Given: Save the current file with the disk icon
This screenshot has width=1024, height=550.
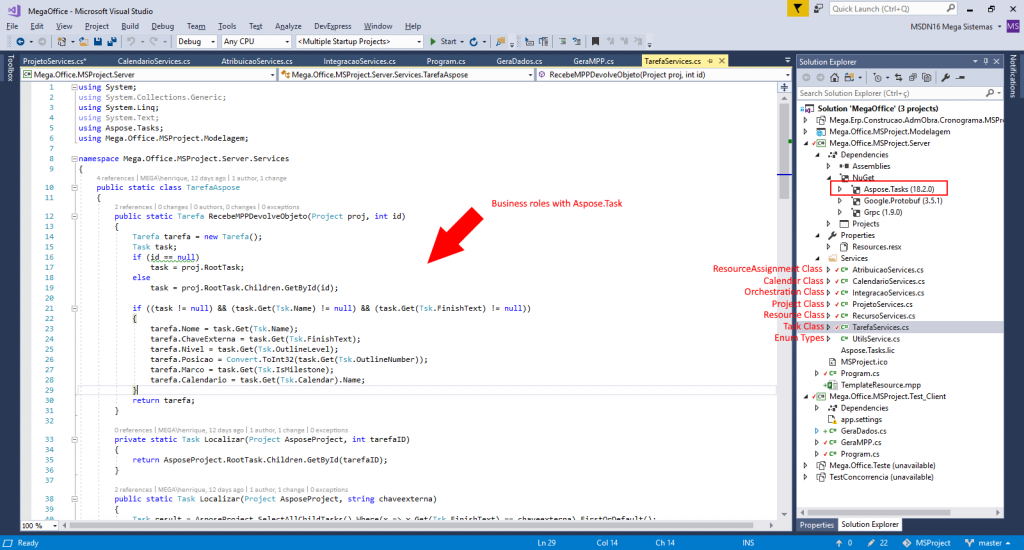Looking at the screenshot, I should click(97, 42).
